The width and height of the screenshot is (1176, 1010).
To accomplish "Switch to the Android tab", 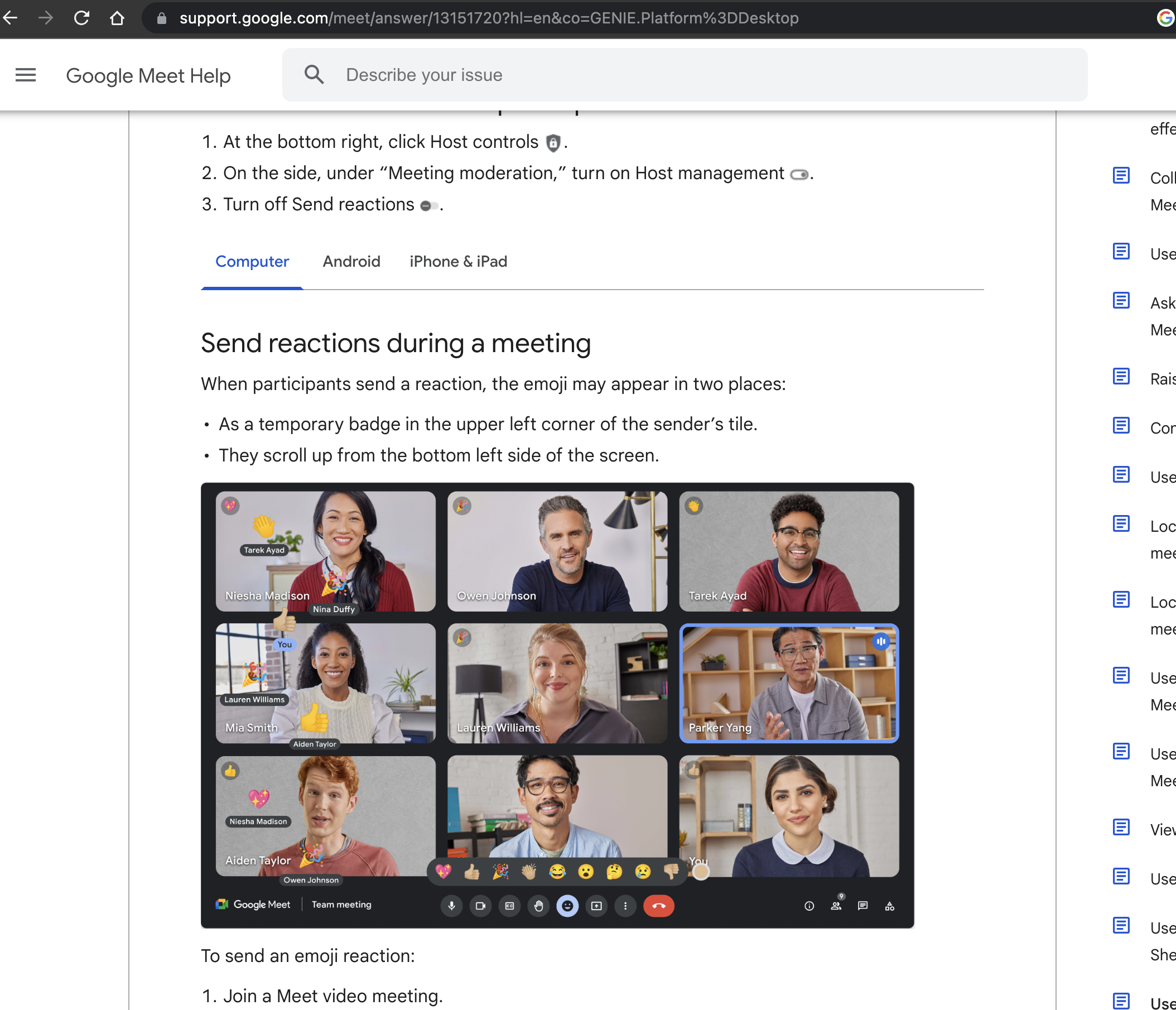I will [351, 262].
